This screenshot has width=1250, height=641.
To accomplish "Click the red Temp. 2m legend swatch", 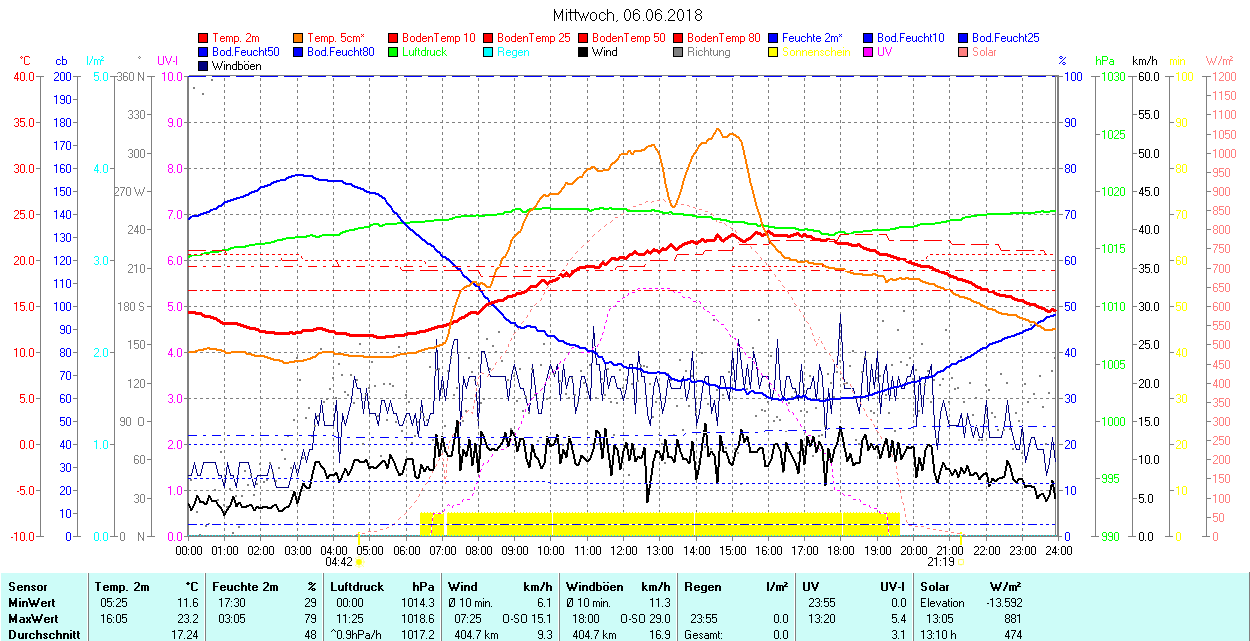I will (x=204, y=38).
